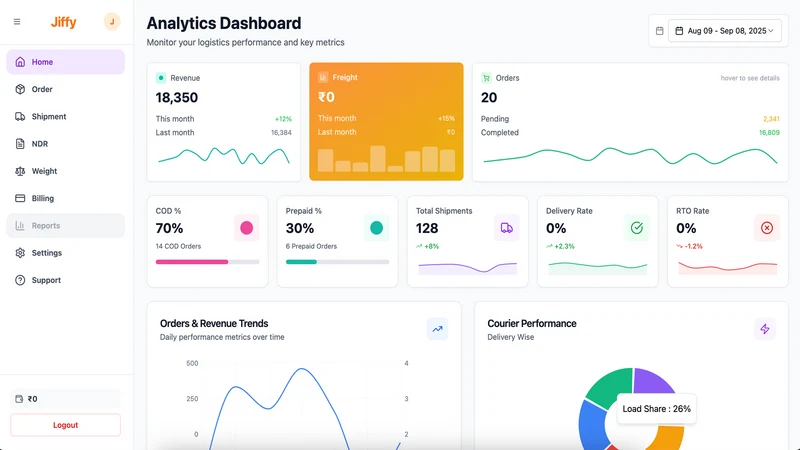Screen dimensions: 800x450
Task: Click the Completed count 16,809
Action: tap(769, 133)
